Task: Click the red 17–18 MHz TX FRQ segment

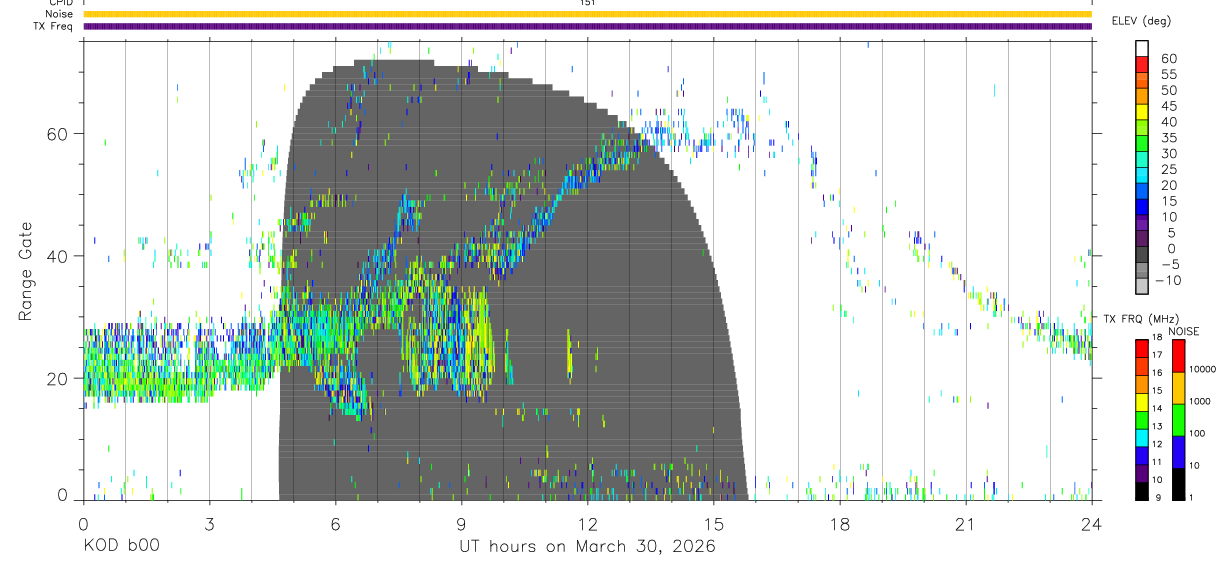Action: pyautogui.click(x=1142, y=348)
